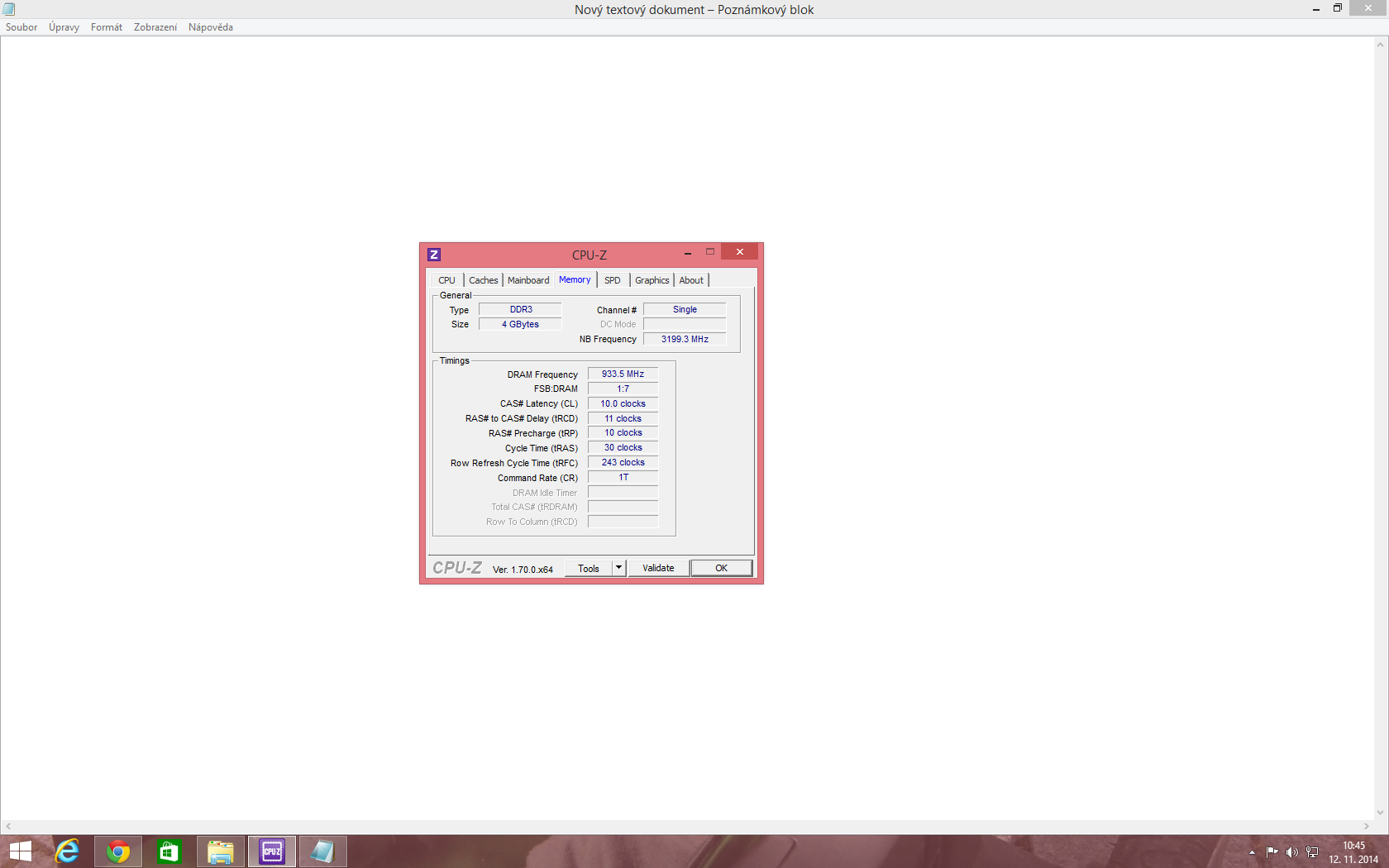This screenshot has height=868, width=1389.
Task: Click the OK button in CPU-Z
Action: coord(722,568)
